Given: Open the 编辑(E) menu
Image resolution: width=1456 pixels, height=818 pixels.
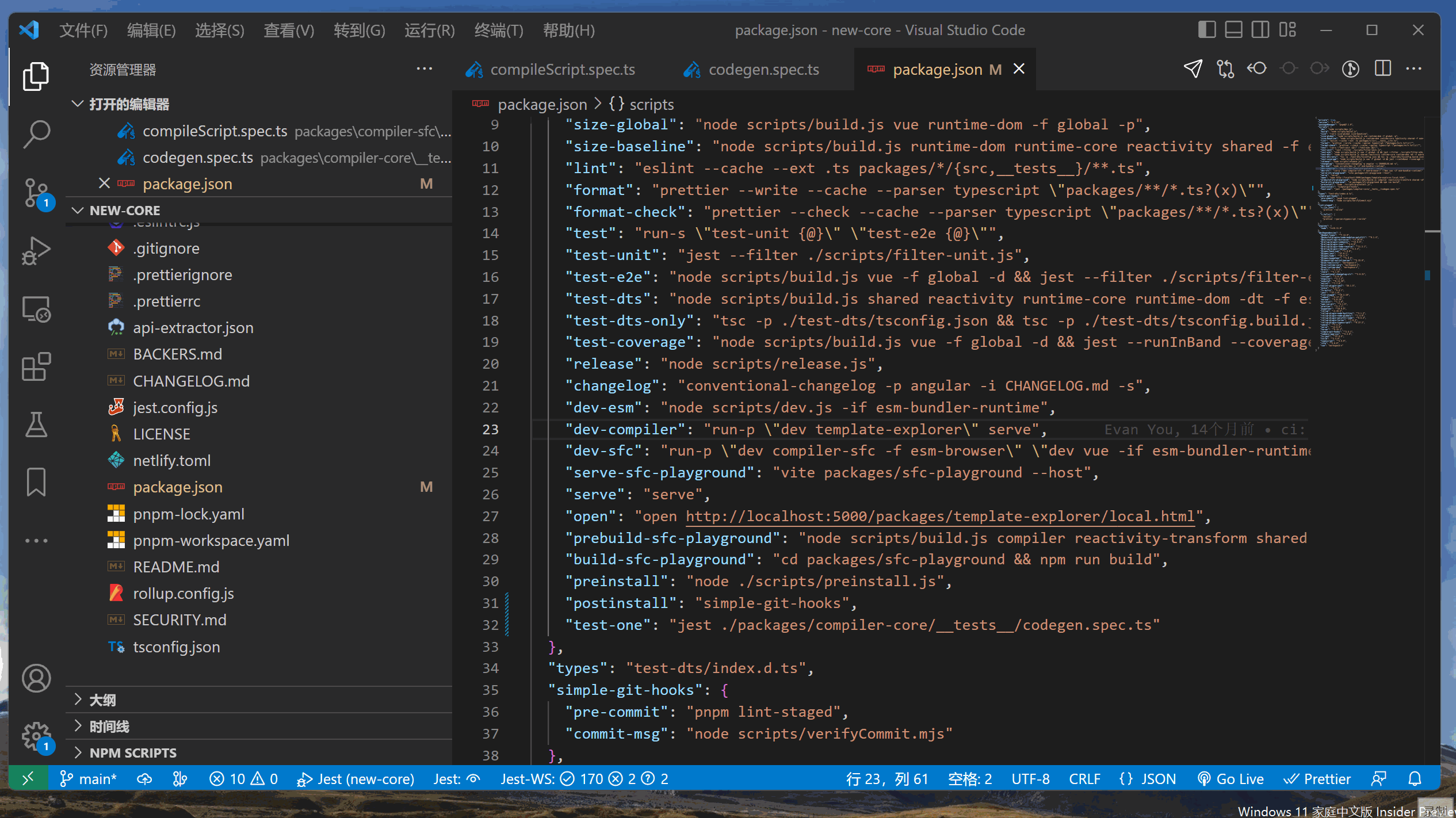Looking at the screenshot, I should point(151,30).
